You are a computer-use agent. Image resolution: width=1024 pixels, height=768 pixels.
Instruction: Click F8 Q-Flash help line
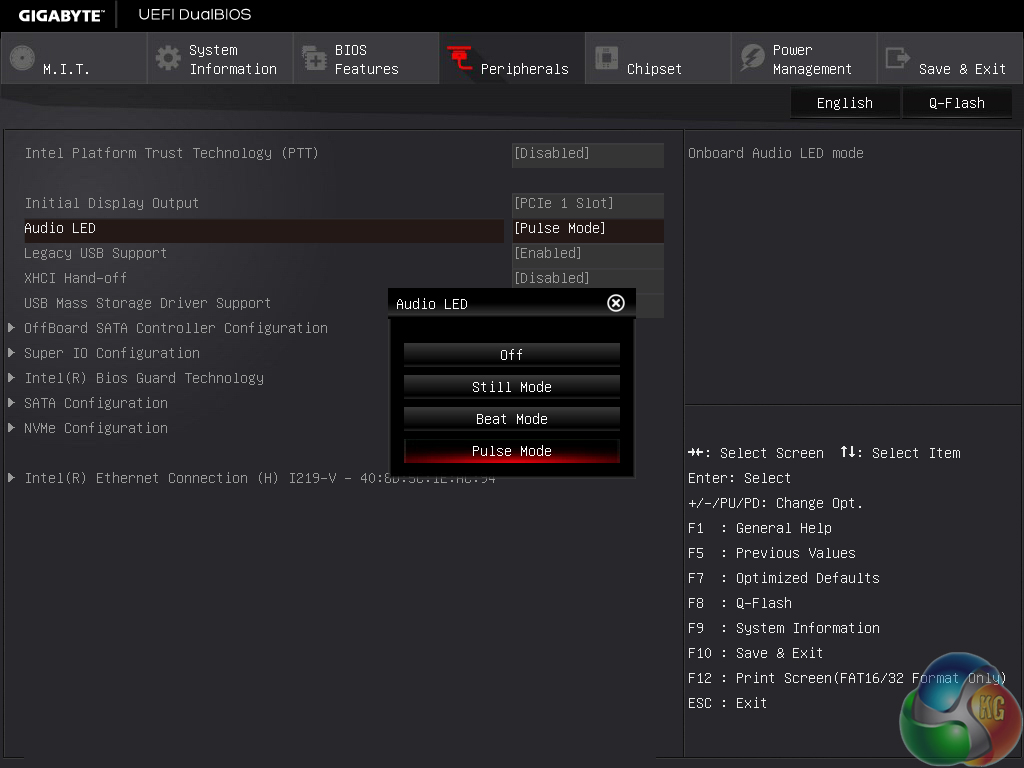(x=740, y=603)
